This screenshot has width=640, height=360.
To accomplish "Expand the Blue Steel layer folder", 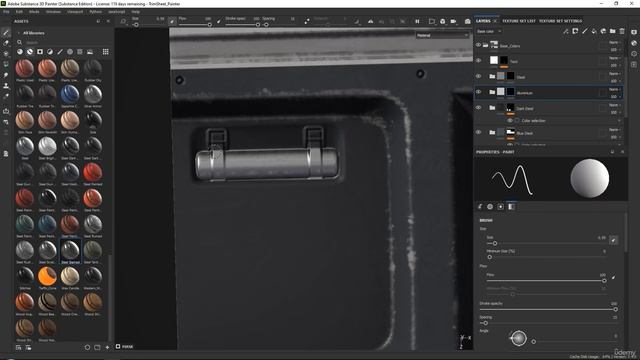I will coord(492,132).
